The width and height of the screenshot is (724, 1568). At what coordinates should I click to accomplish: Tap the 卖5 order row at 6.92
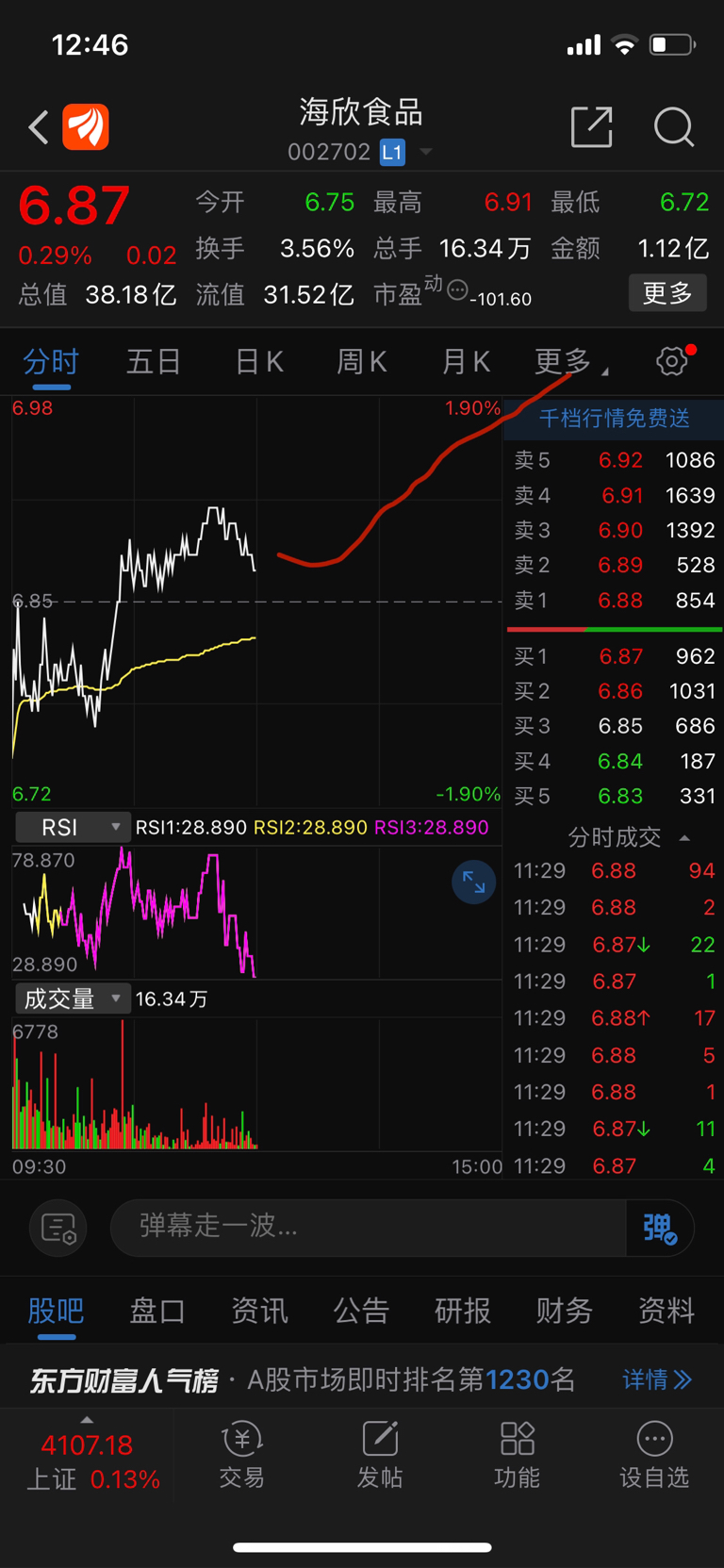614,460
